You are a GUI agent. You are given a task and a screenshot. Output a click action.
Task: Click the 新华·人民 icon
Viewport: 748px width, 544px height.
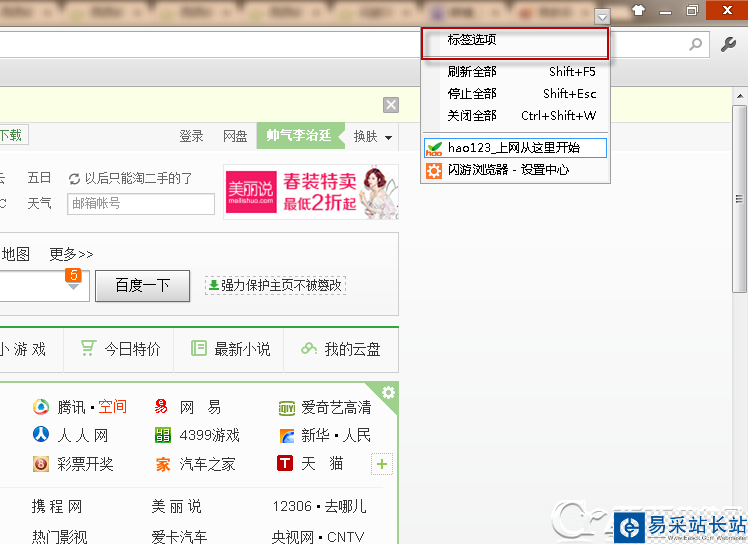(287, 436)
